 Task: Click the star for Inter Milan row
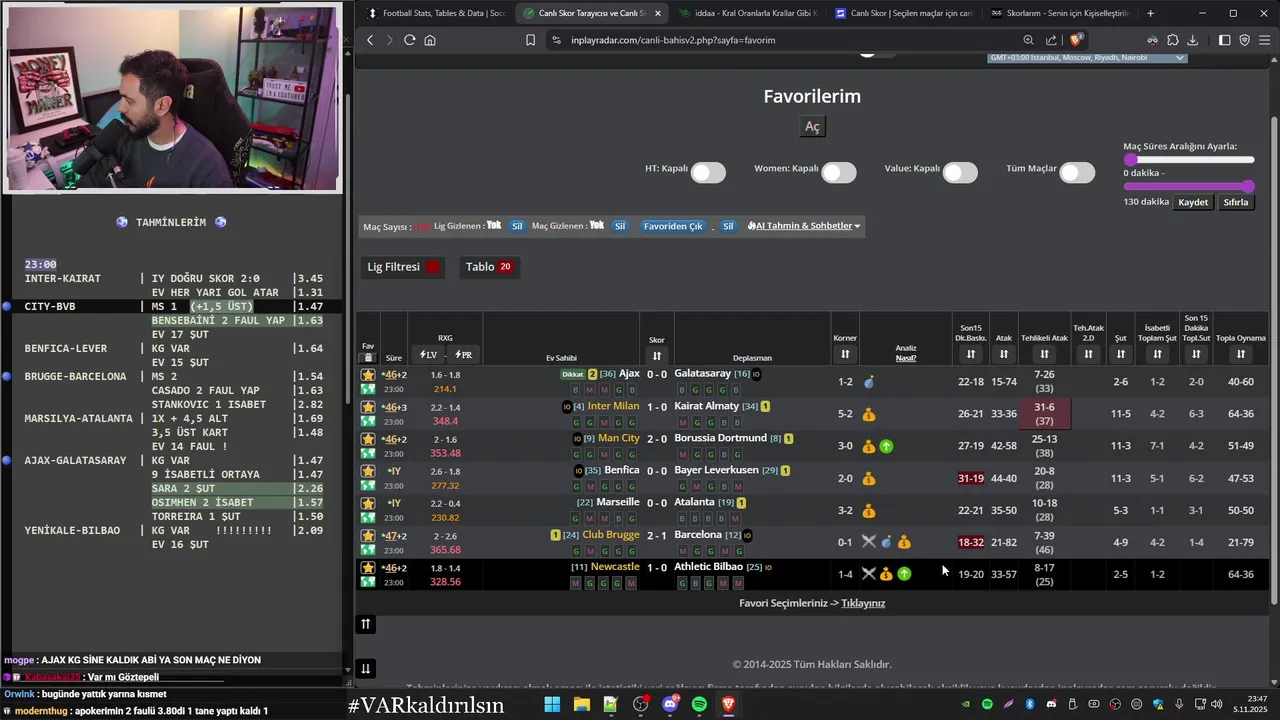[368, 407]
